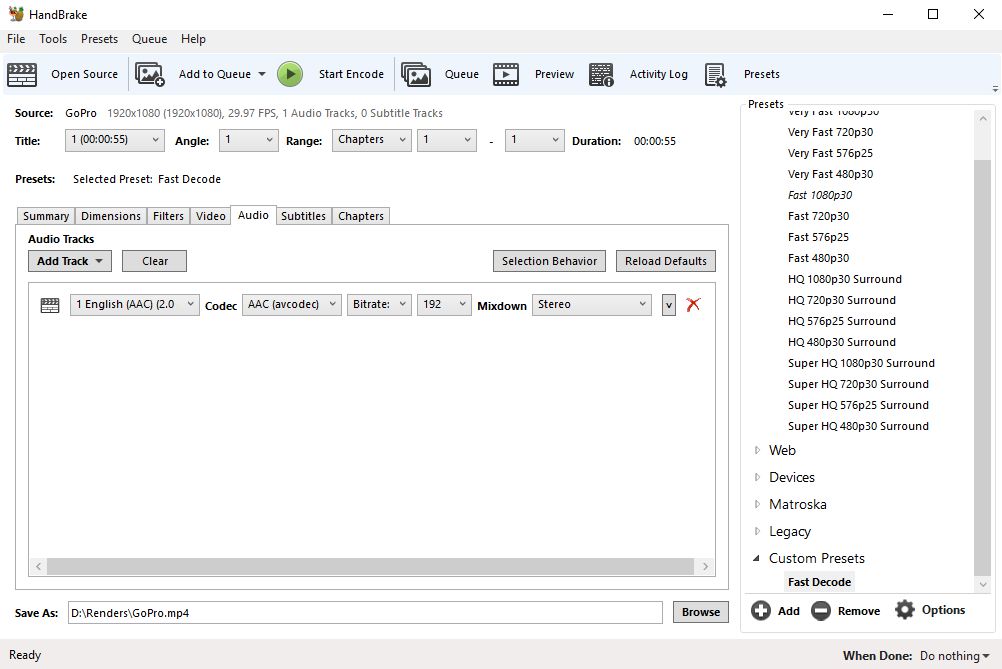Open the Queue menu
The width and height of the screenshot is (1002, 669).
pyautogui.click(x=150, y=39)
